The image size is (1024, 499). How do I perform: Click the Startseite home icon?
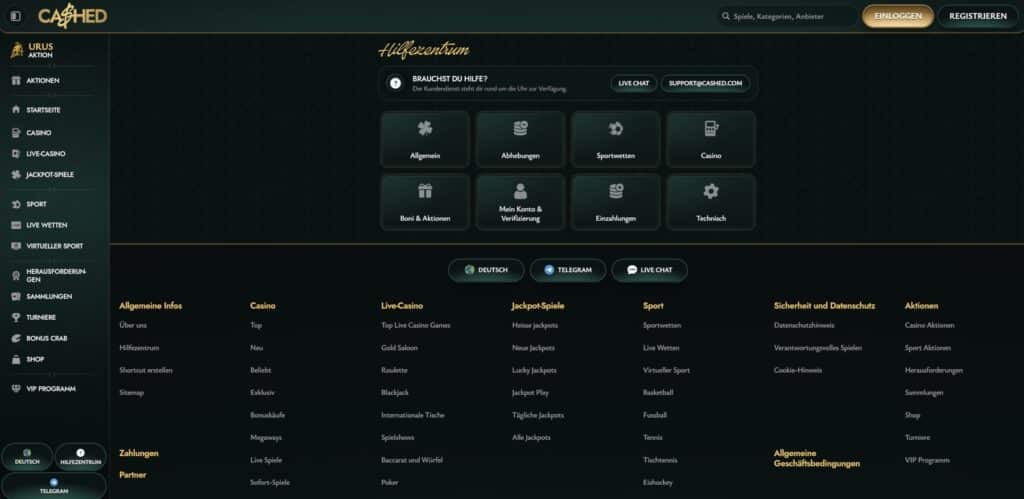point(16,110)
